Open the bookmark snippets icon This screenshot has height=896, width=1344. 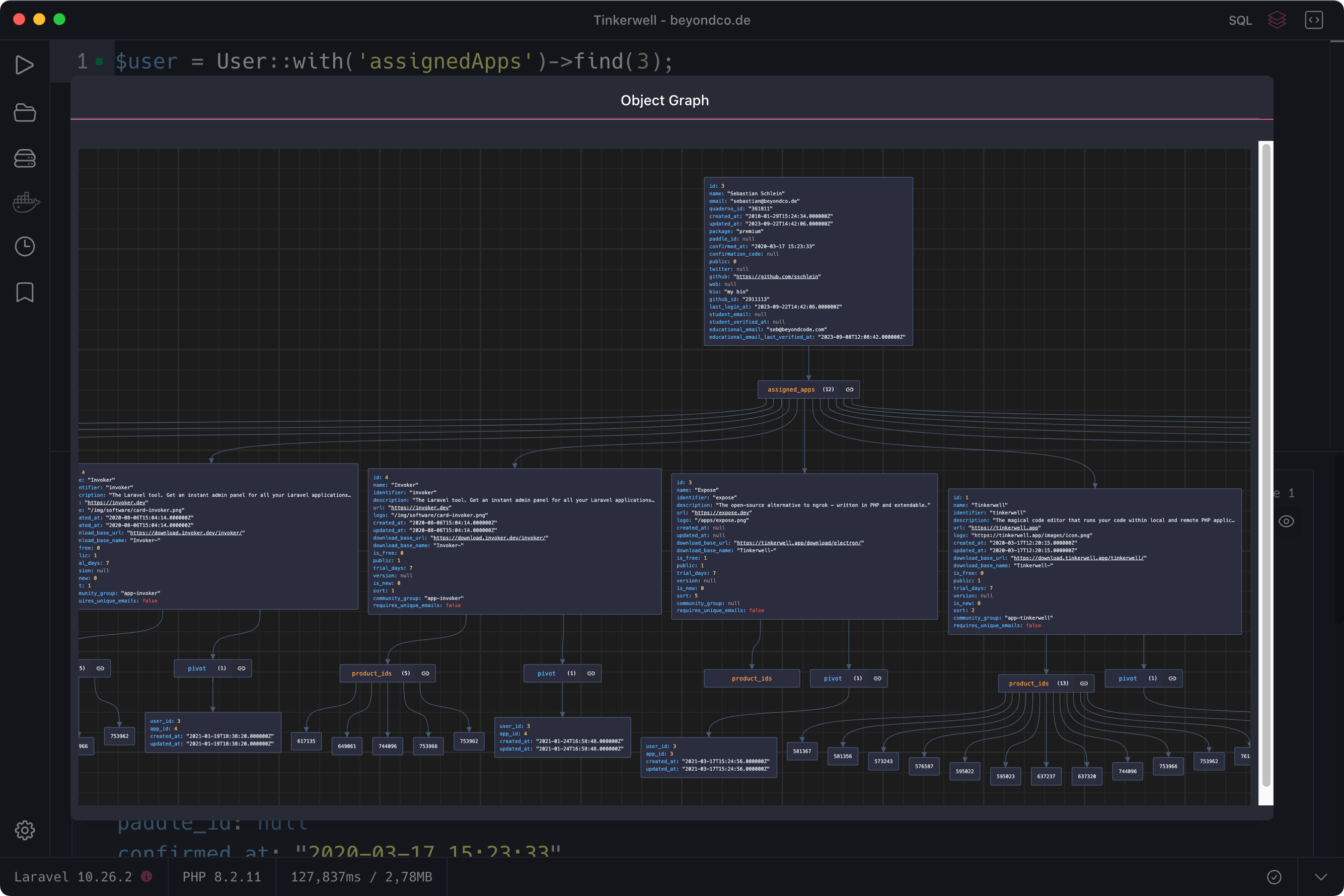click(25, 292)
